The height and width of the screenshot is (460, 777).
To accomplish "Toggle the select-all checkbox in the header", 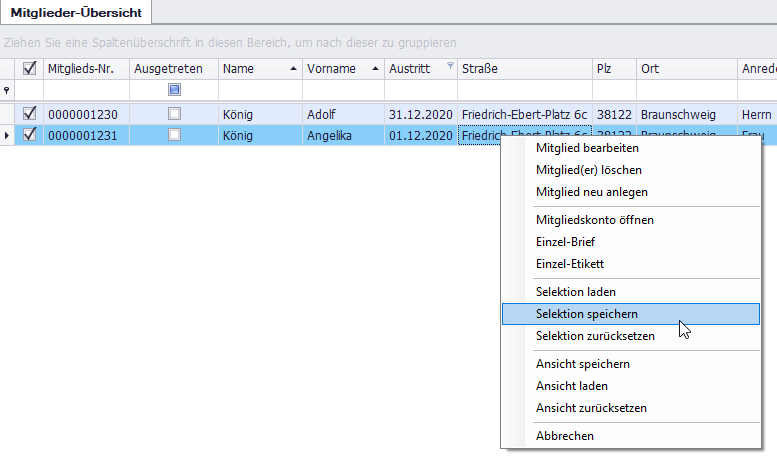I will tap(29, 68).
